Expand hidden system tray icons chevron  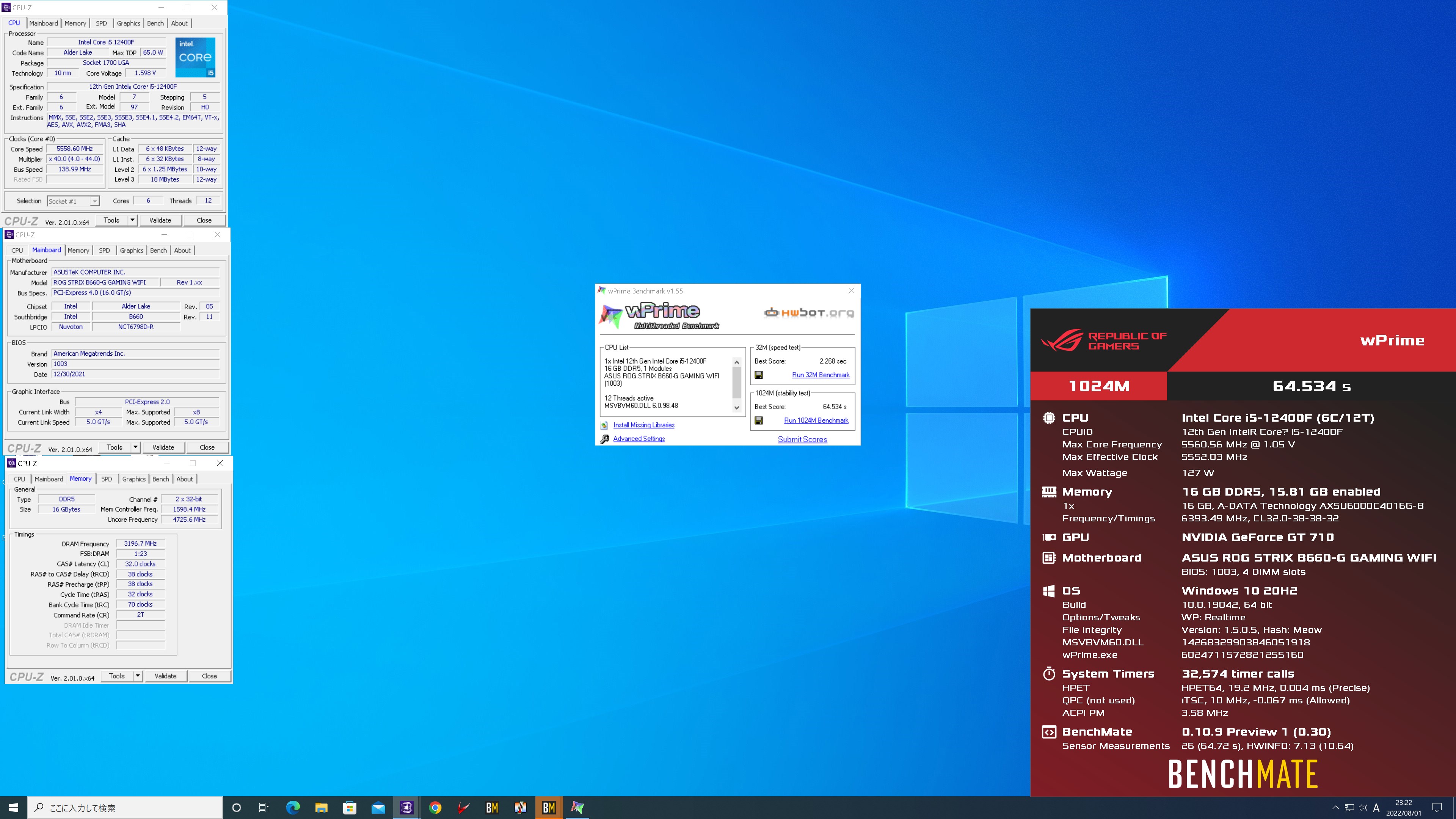point(1335,808)
